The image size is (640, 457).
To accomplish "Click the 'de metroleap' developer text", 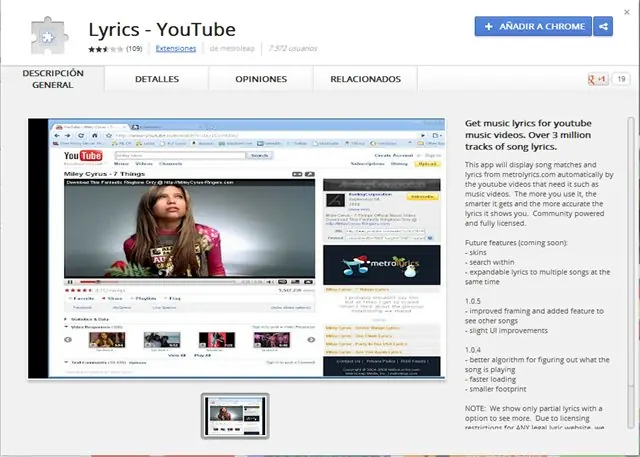I will click(232, 49).
